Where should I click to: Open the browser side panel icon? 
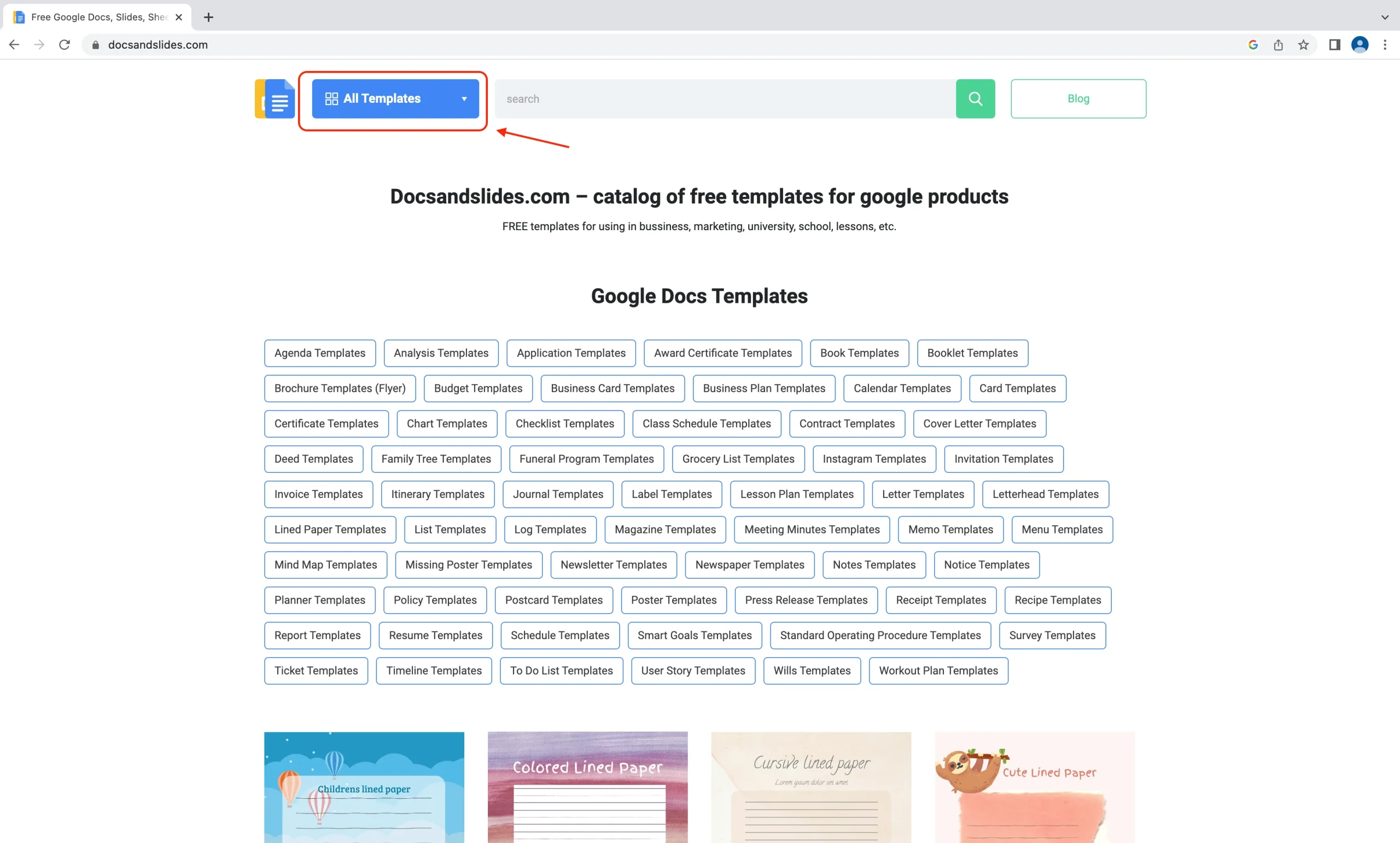click(1333, 44)
